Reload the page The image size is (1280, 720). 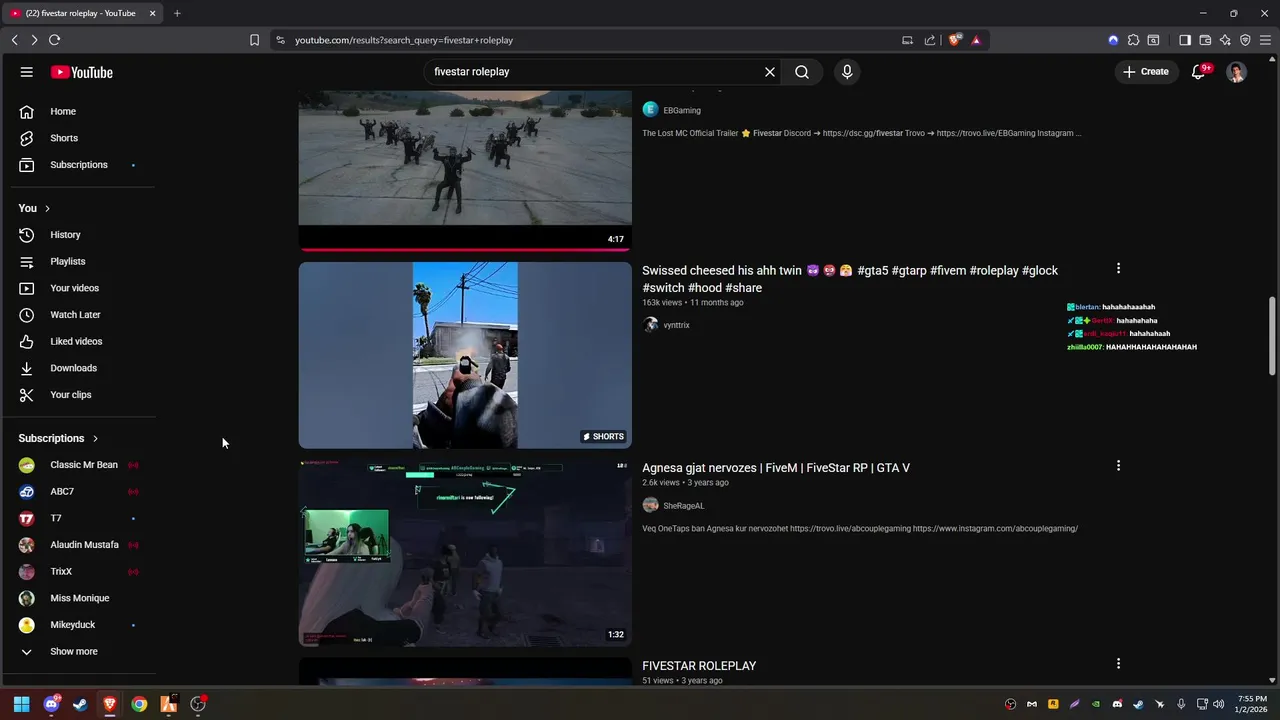click(54, 40)
